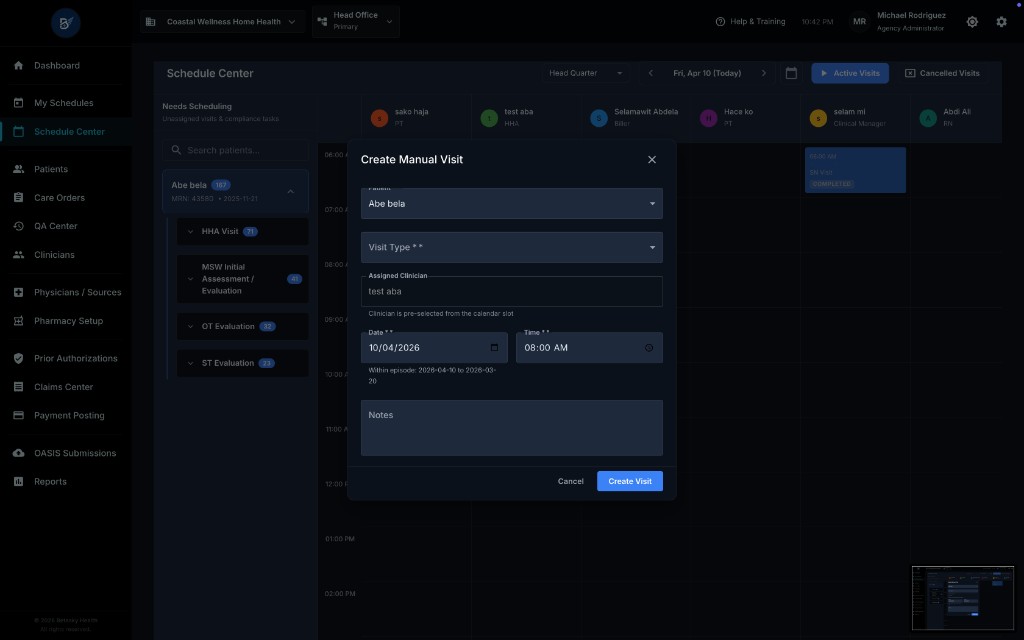Collapse the Abe bela patient card
This screenshot has width=1024, height=640.
pyautogui.click(x=291, y=191)
